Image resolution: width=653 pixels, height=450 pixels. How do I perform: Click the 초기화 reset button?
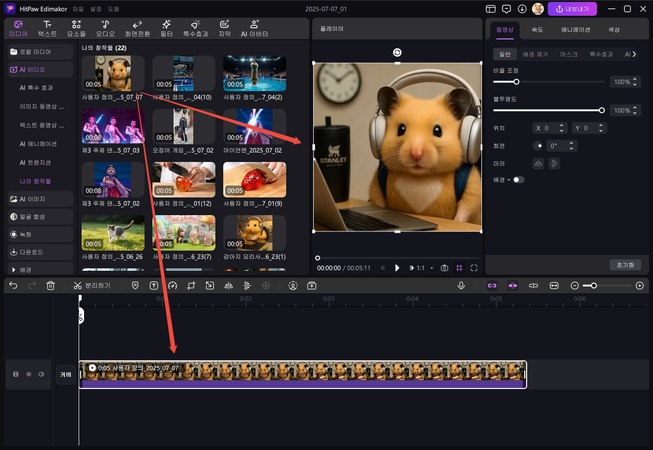(x=626, y=265)
